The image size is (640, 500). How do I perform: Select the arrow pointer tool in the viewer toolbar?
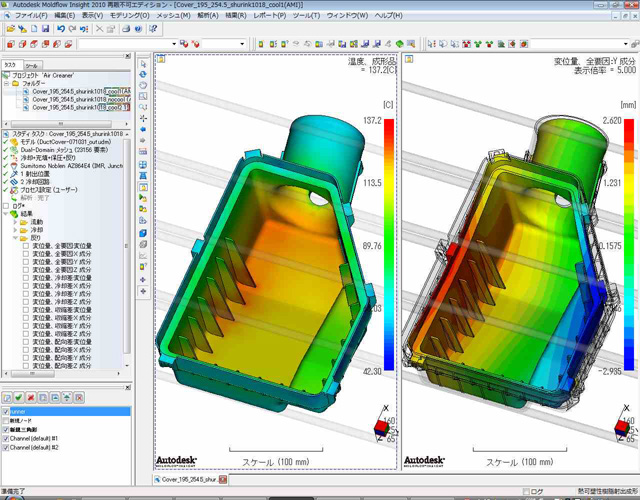(144, 64)
